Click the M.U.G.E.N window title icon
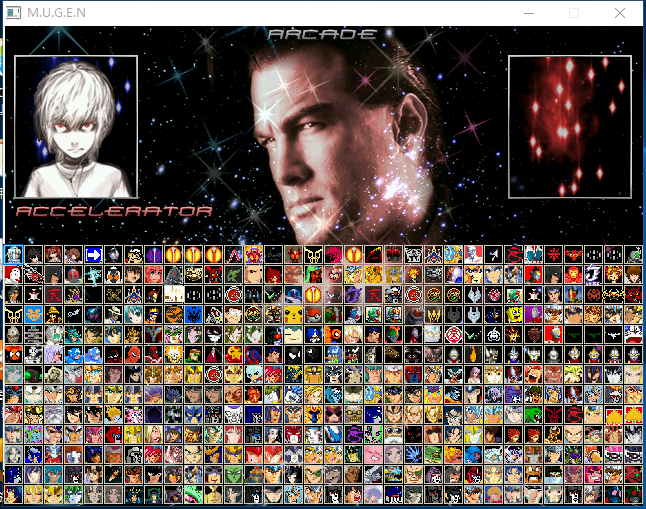Viewport: 646px width, 509px height. [13, 13]
